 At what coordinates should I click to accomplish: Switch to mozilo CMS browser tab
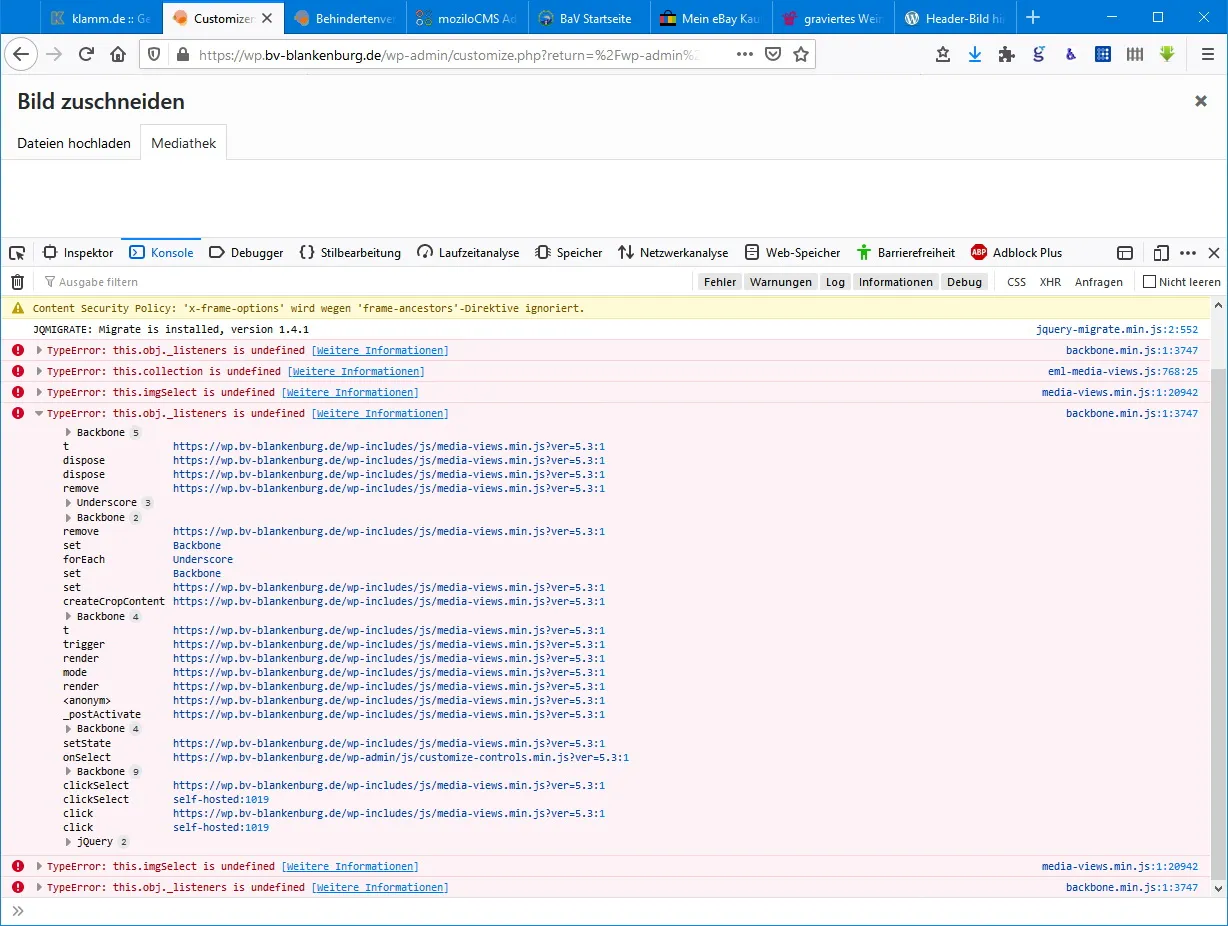click(467, 18)
